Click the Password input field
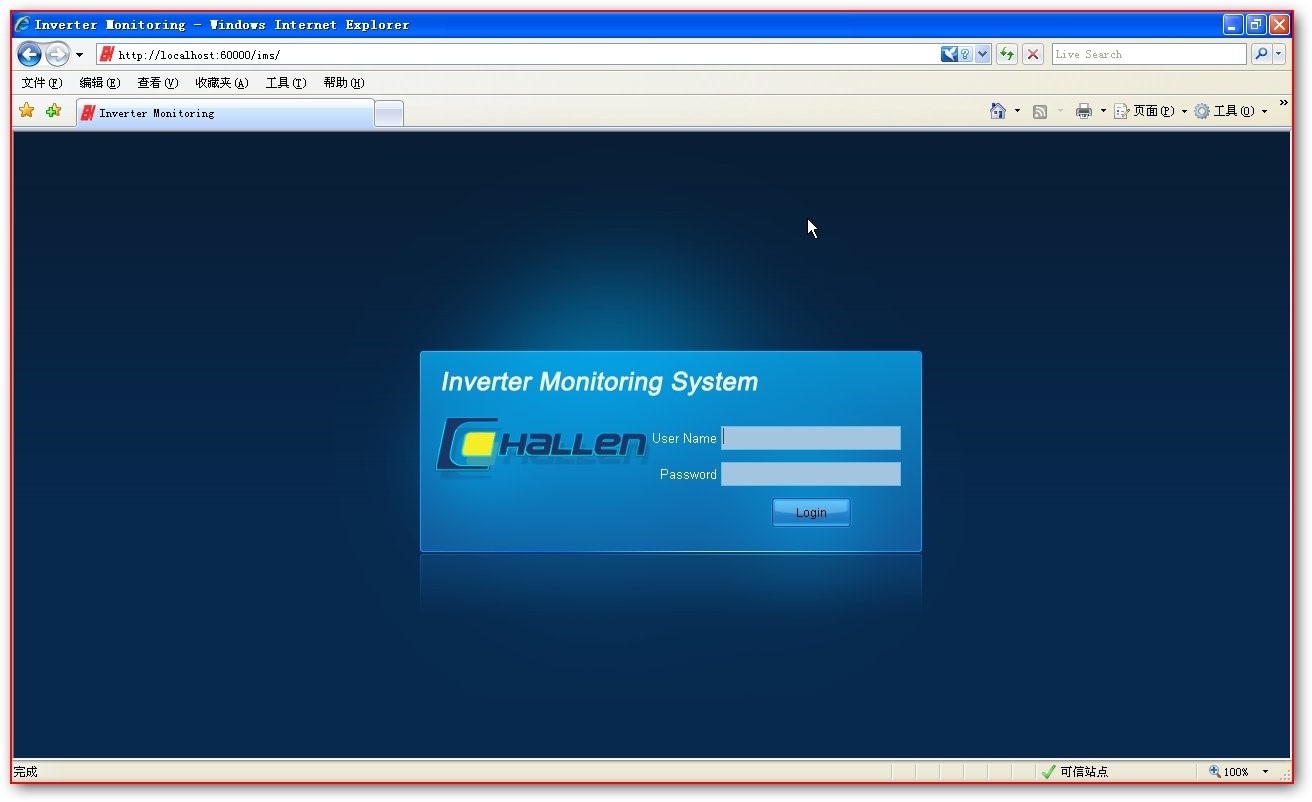The height and width of the screenshot is (802, 1312). pos(811,474)
